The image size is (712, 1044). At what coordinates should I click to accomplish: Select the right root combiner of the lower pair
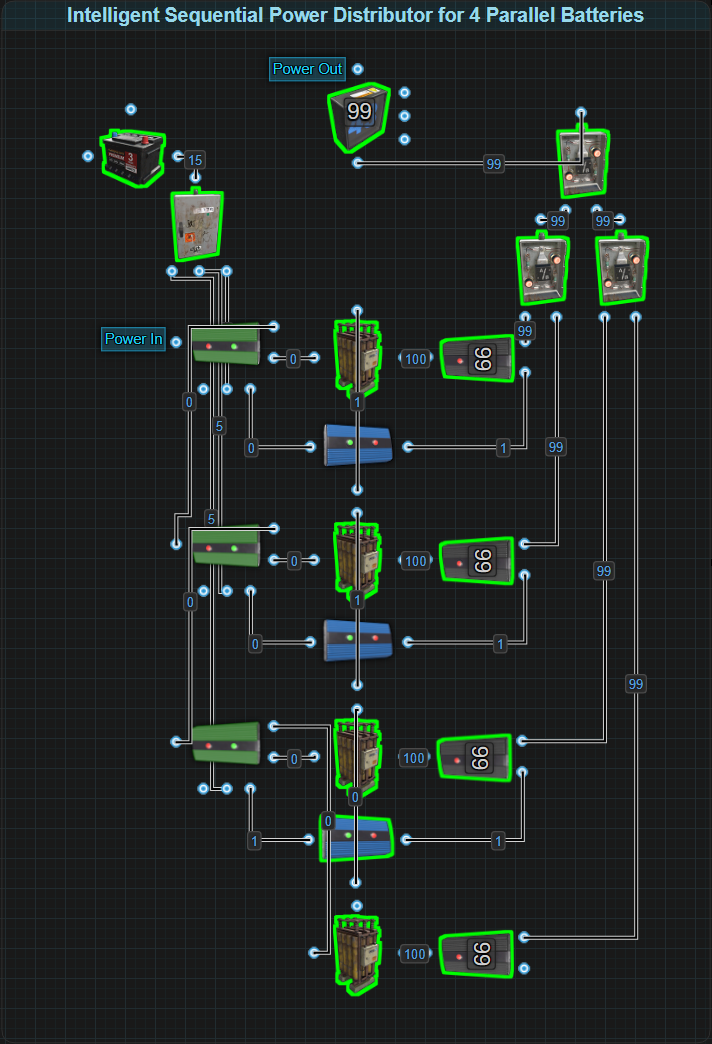tap(622, 268)
